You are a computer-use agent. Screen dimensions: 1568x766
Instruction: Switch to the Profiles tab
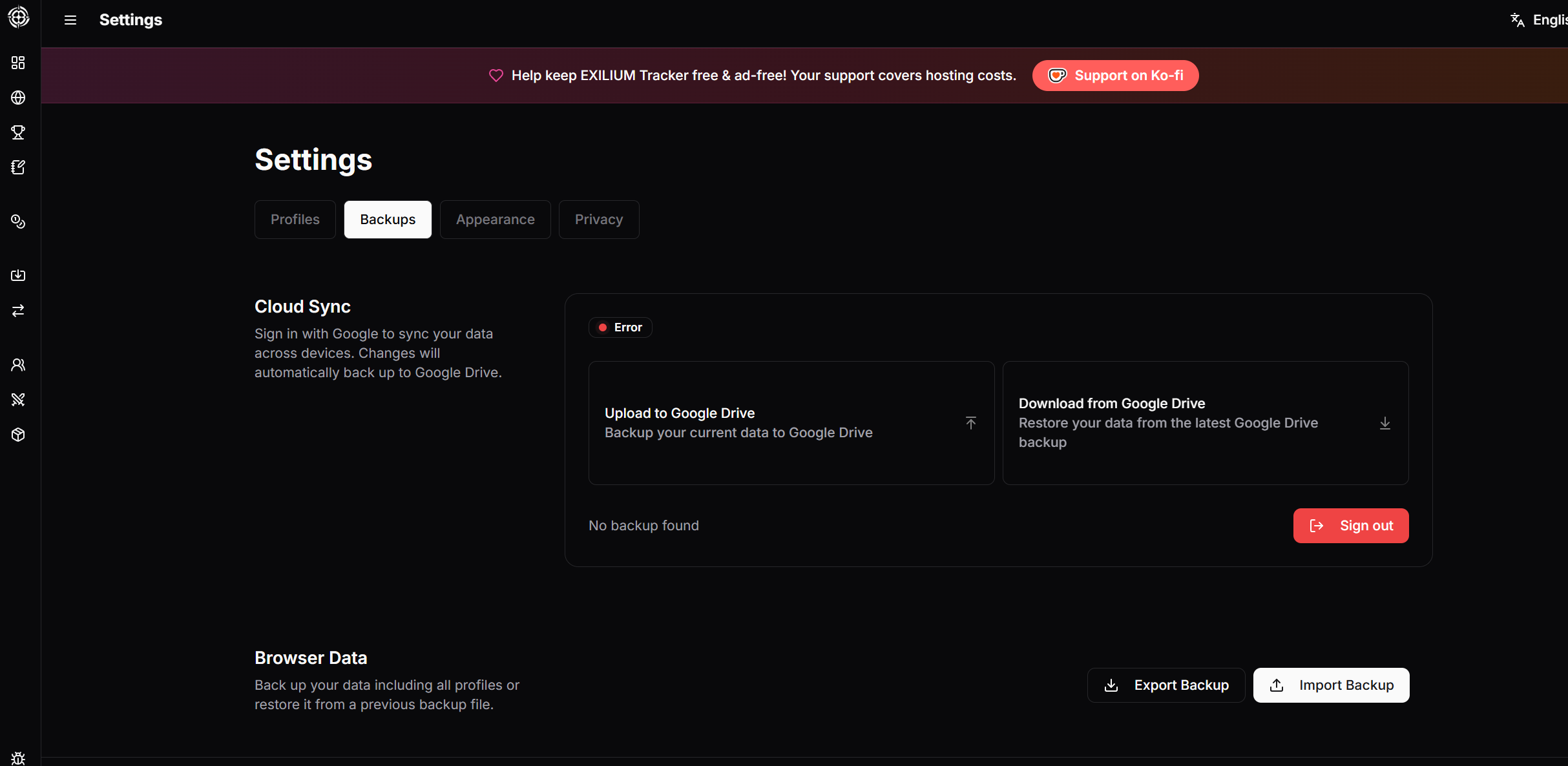tap(295, 220)
